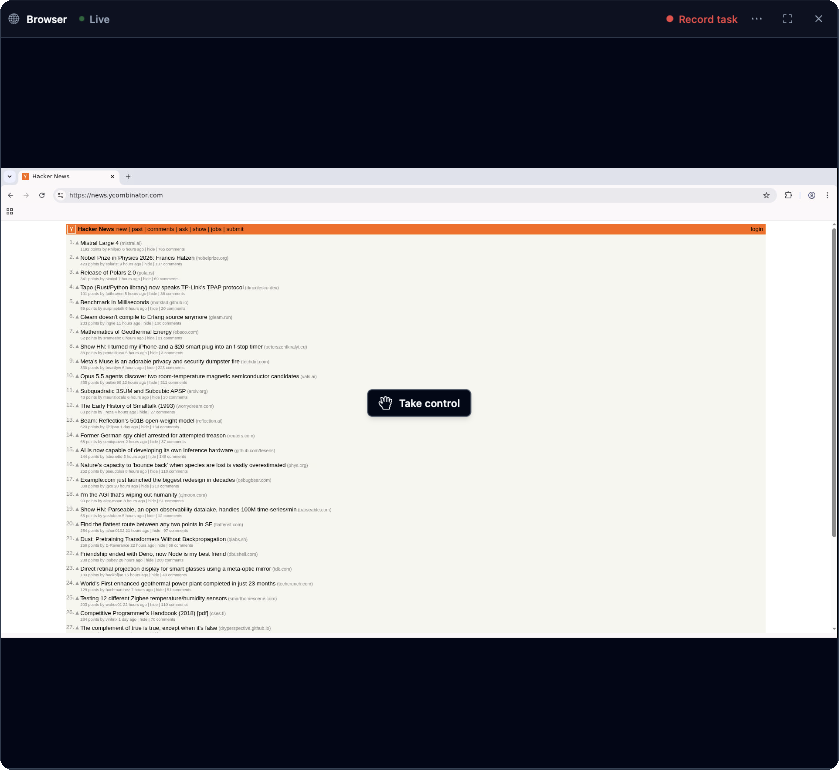
Task: Open the 'comments' section link
Action: click(161, 229)
